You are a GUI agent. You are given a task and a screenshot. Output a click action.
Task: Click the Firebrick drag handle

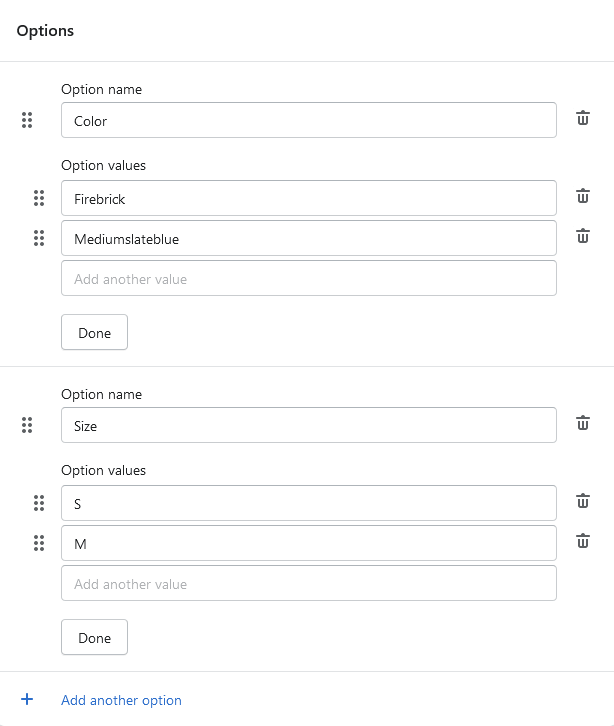tap(39, 198)
